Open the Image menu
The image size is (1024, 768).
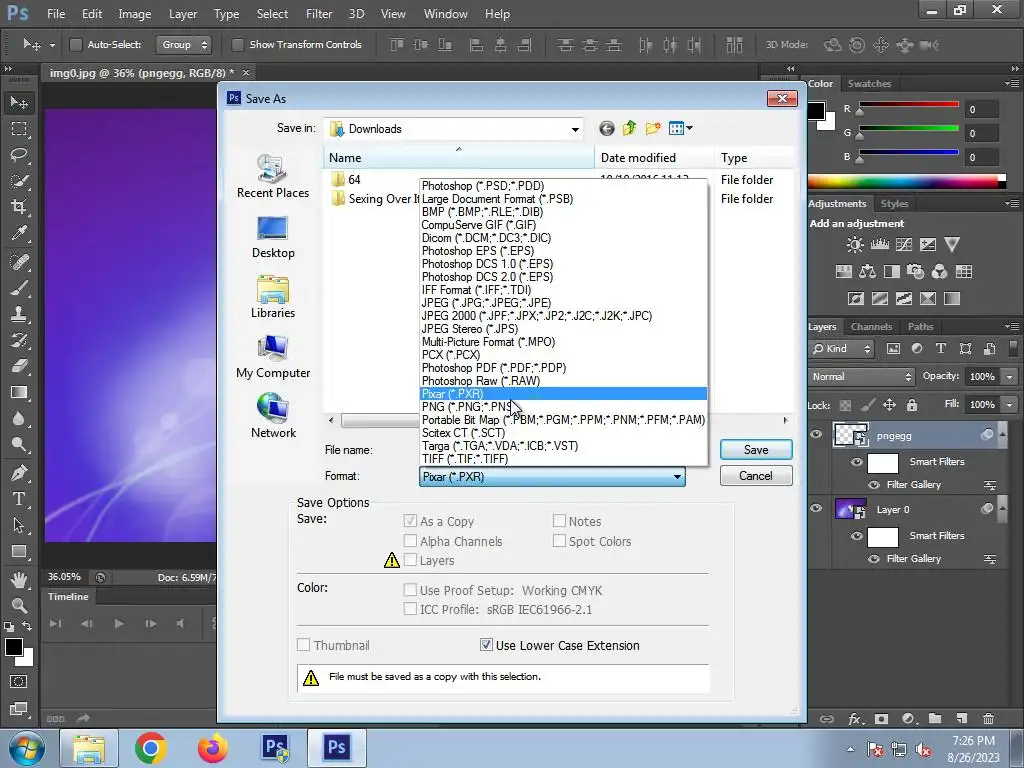(x=135, y=14)
